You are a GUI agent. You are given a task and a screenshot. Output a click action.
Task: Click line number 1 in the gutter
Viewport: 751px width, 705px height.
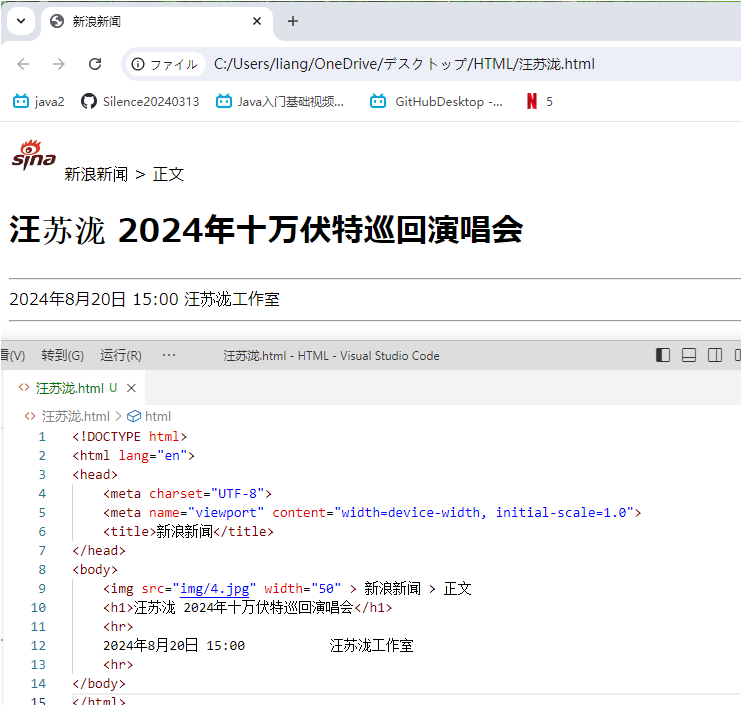pos(42,437)
